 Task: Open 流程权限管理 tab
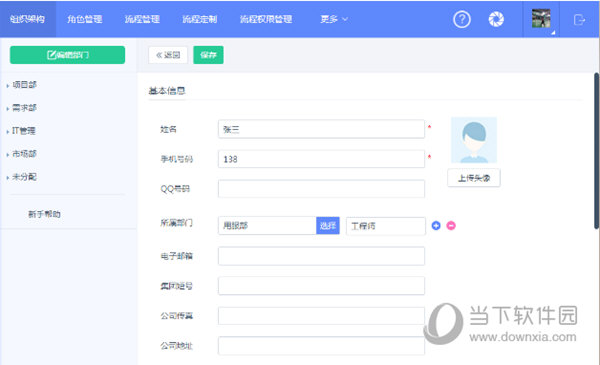[x=266, y=19]
